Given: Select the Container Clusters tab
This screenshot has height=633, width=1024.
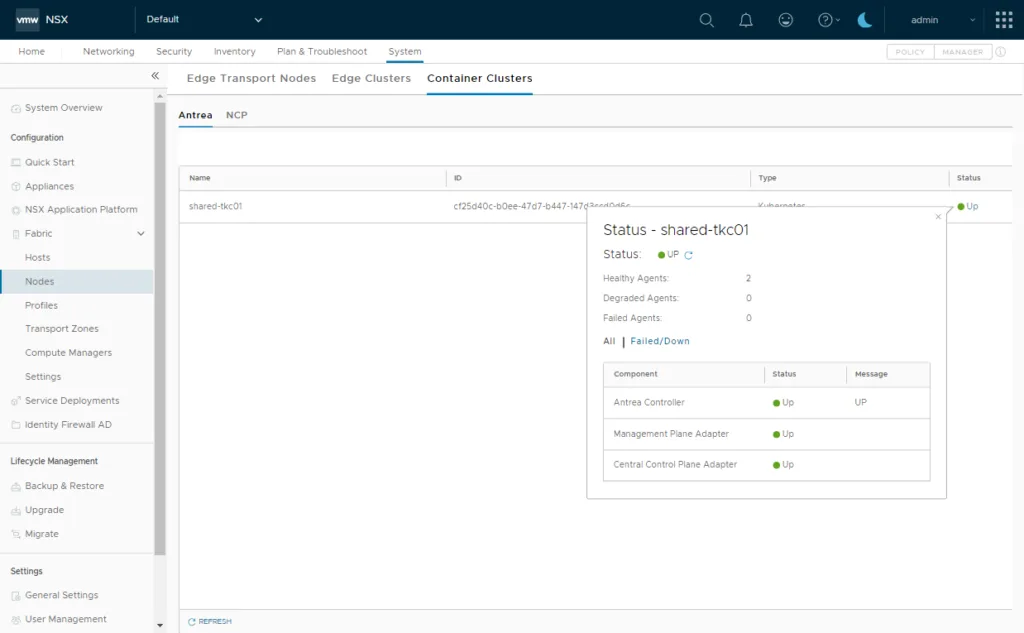Looking at the screenshot, I should pos(479,78).
